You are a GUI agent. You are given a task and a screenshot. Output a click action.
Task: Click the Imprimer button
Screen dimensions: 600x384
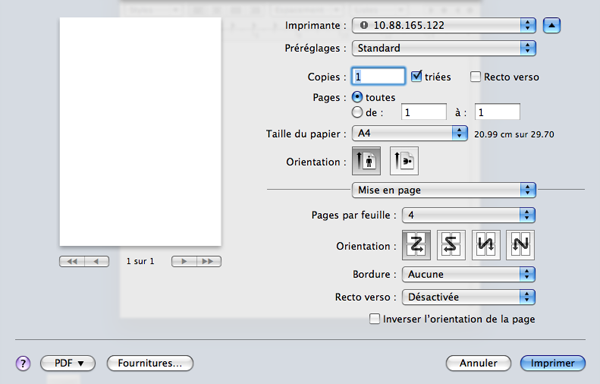tap(553, 363)
